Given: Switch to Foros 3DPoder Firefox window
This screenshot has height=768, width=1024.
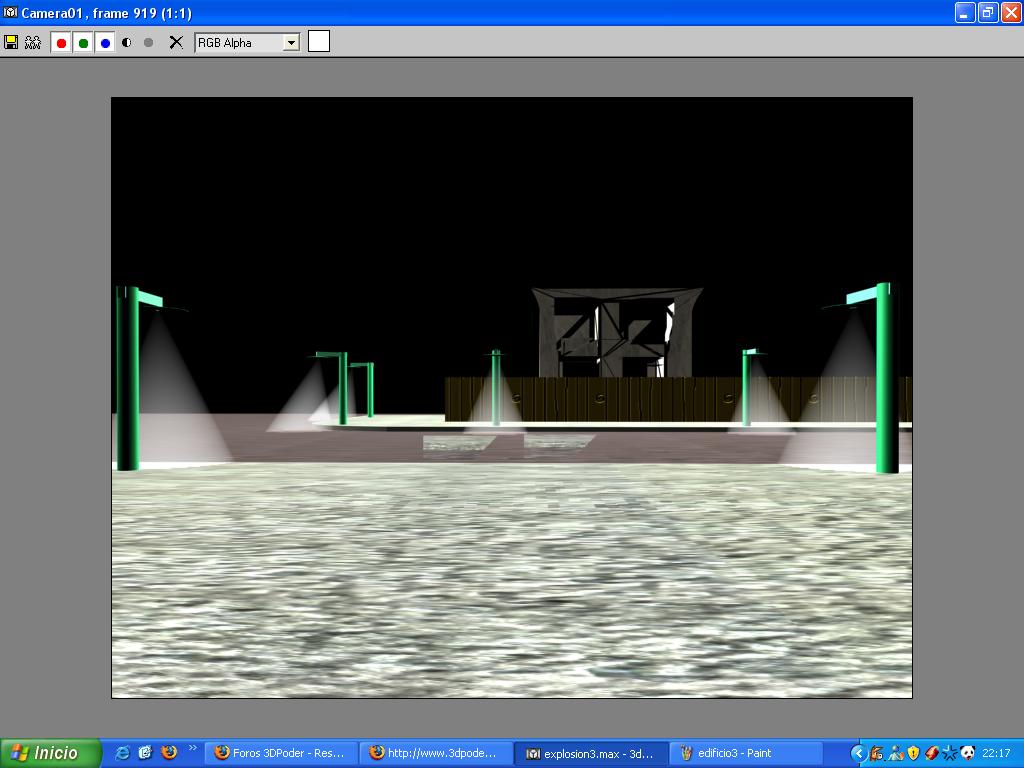Looking at the screenshot, I should coord(281,753).
